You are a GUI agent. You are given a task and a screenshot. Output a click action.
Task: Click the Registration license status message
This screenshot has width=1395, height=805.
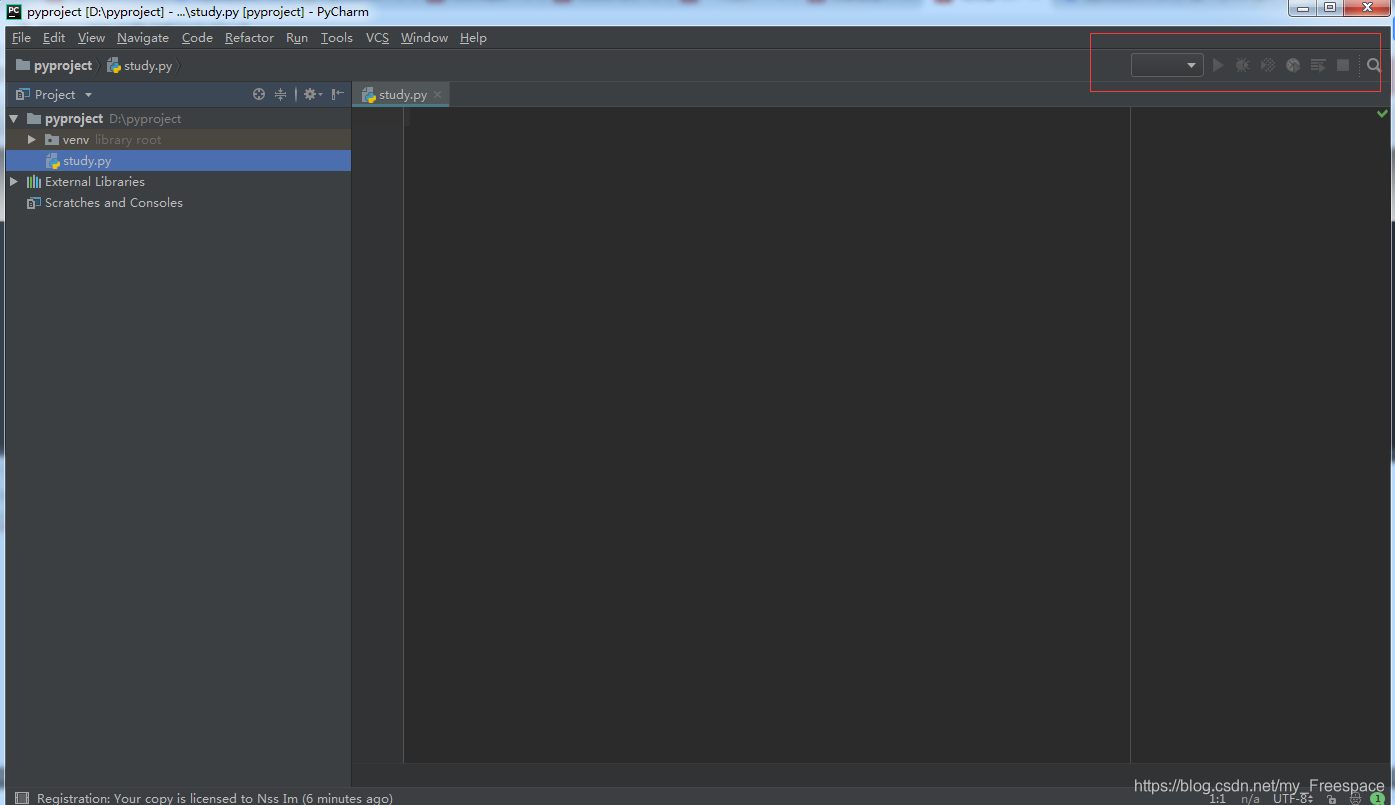(215, 798)
